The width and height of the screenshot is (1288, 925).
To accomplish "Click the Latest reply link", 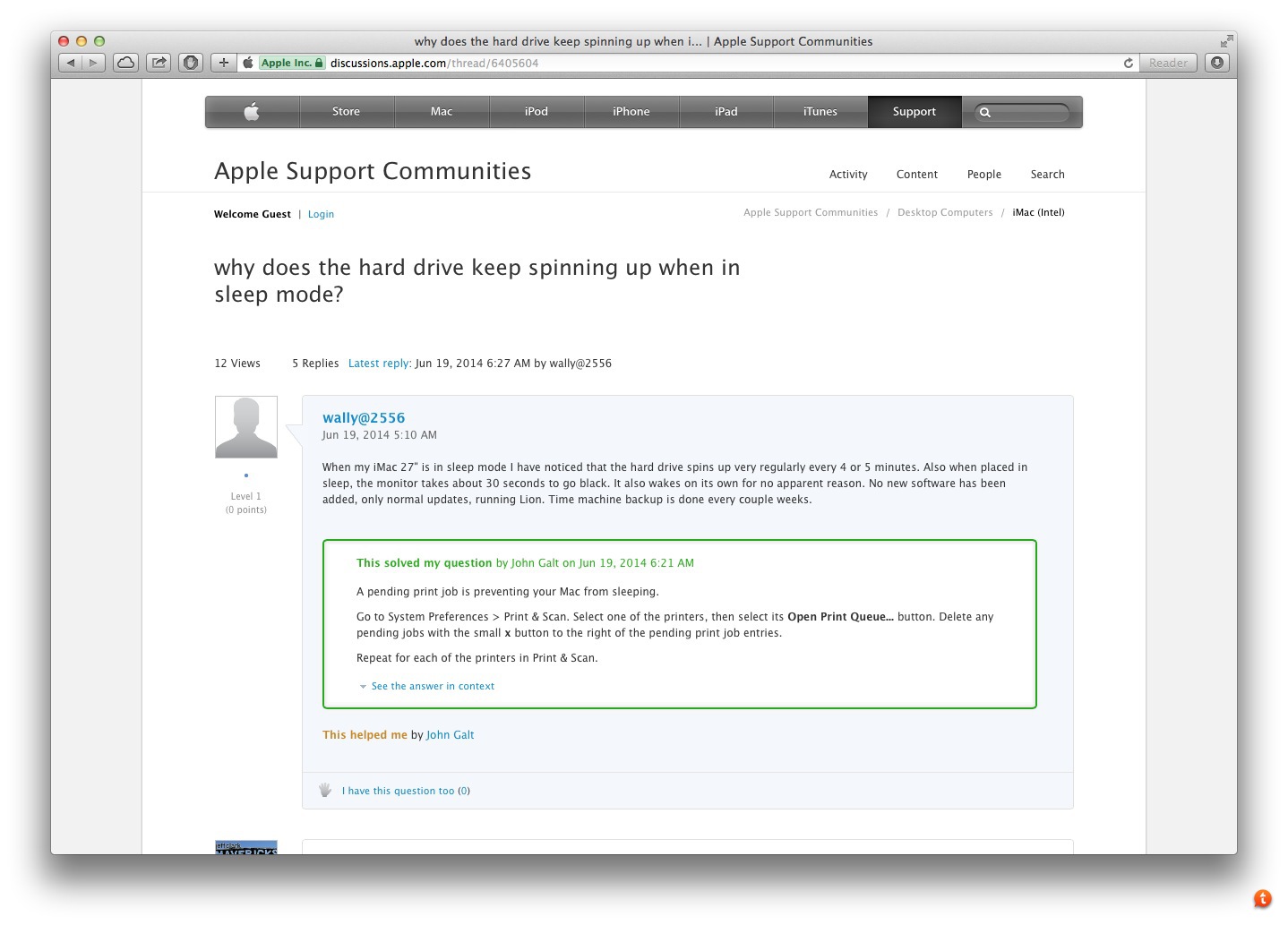I will click(380, 364).
